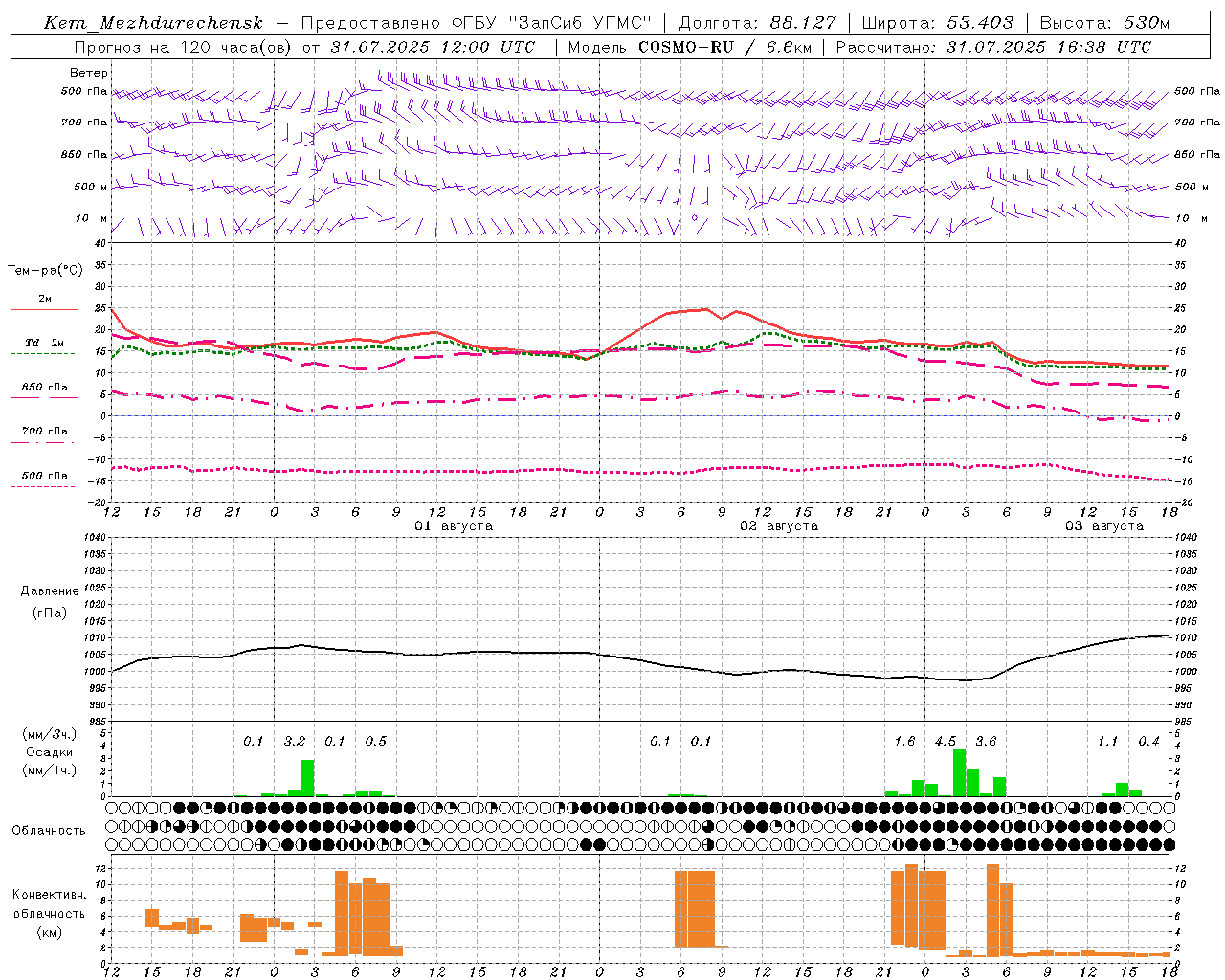Click the Рассчитано: 31.07.2025 16:38 UTC text
1225x980 pixels.
point(993,47)
